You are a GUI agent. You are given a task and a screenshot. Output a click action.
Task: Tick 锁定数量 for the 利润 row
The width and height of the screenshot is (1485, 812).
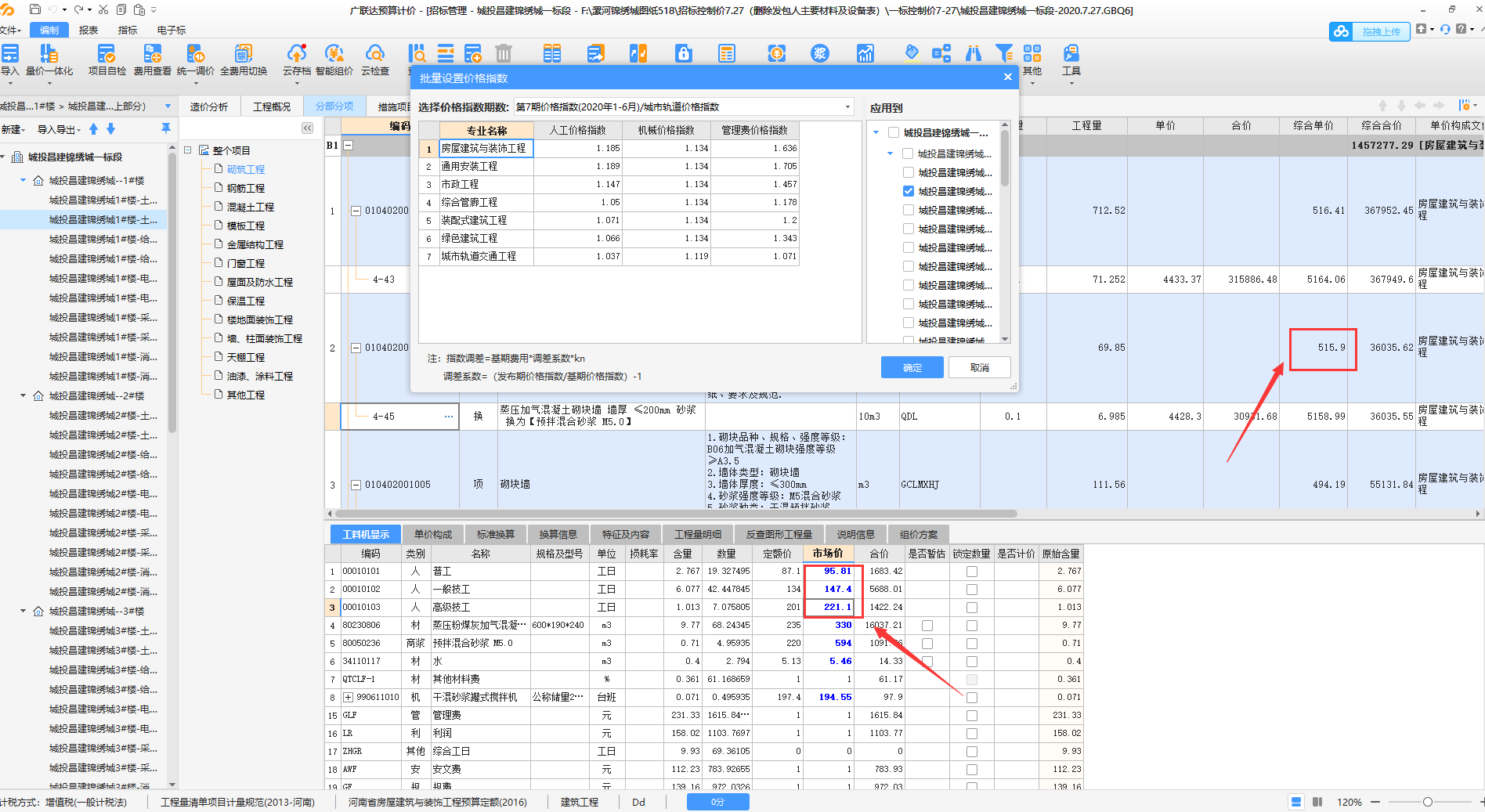972,734
